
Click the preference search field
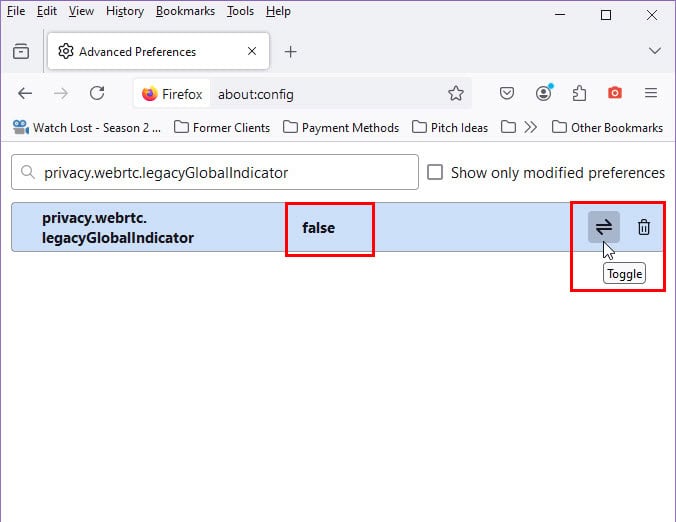pos(215,172)
